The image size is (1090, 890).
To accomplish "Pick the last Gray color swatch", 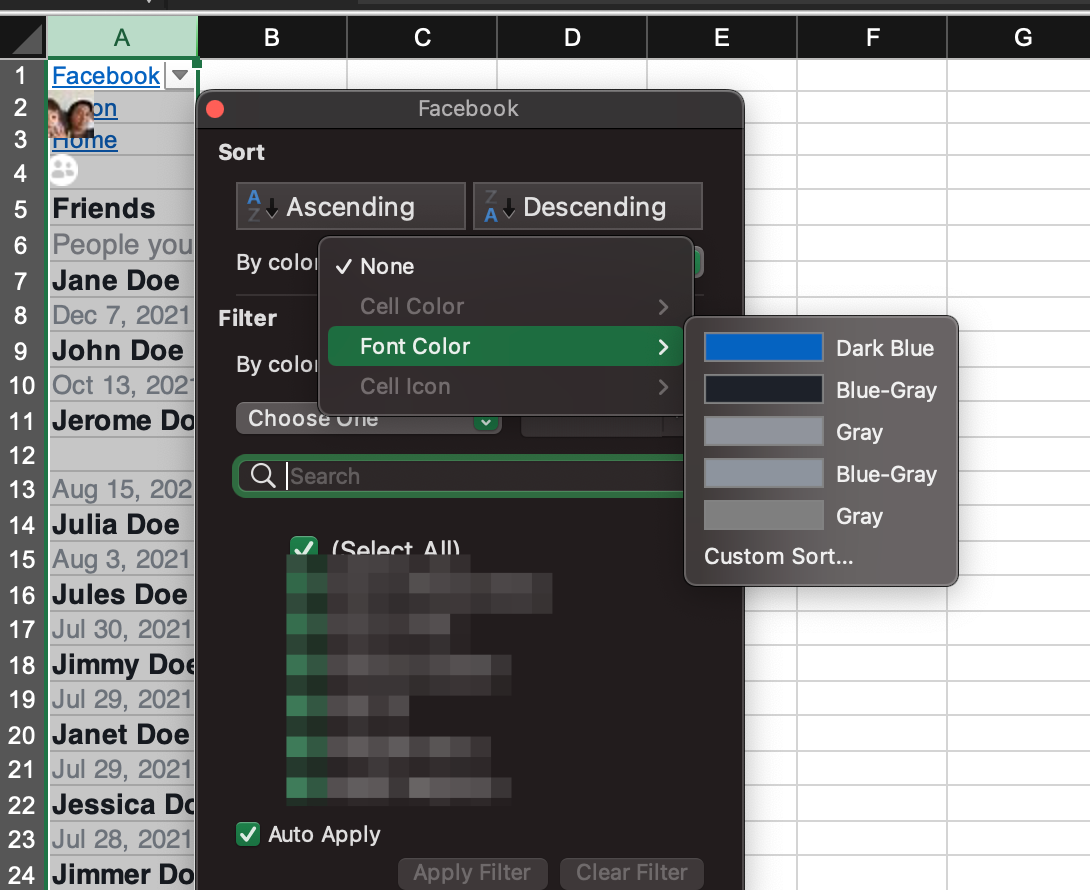I will click(x=763, y=515).
